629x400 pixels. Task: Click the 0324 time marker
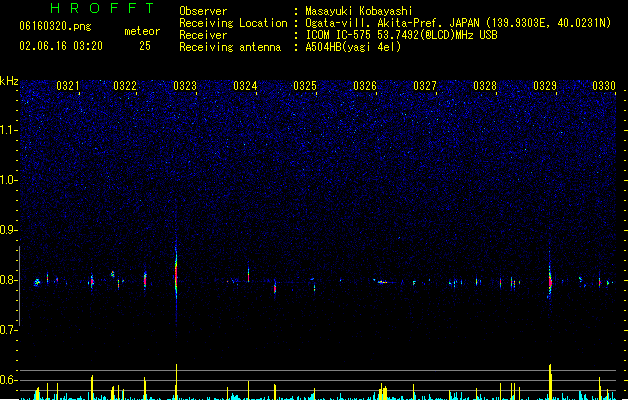coord(245,86)
